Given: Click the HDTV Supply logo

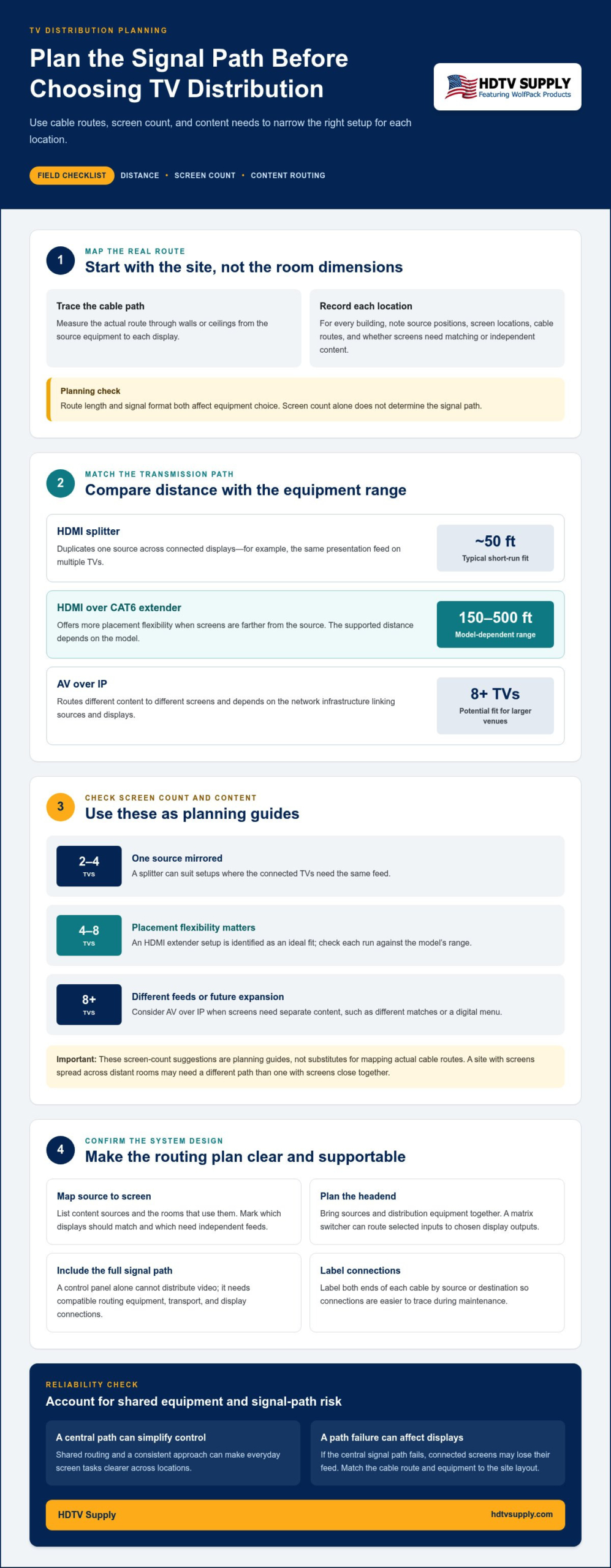Looking at the screenshot, I should click(507, 86).
